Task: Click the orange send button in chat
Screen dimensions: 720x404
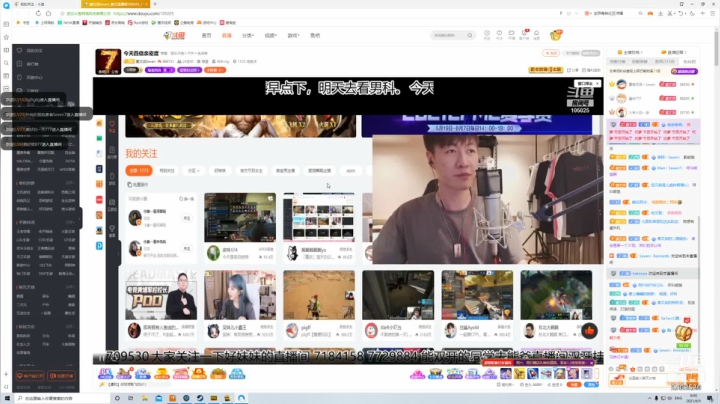Action: (692, 379)
